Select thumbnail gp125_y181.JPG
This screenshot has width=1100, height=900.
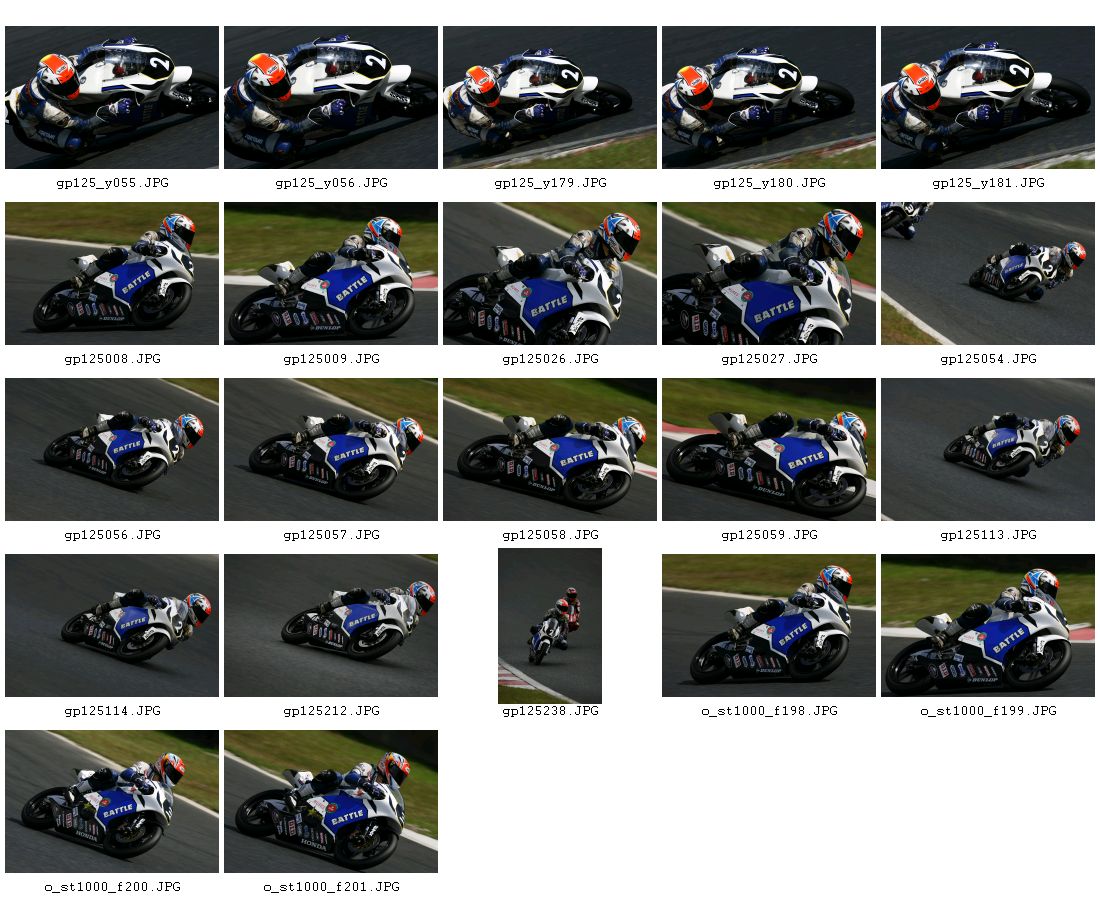click(x=987, y=98)
